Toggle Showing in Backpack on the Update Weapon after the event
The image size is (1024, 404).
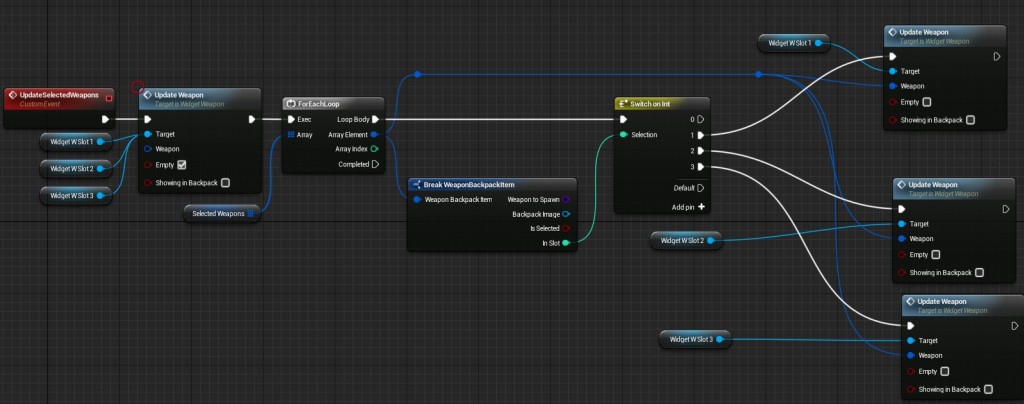(x=225, y=183)
